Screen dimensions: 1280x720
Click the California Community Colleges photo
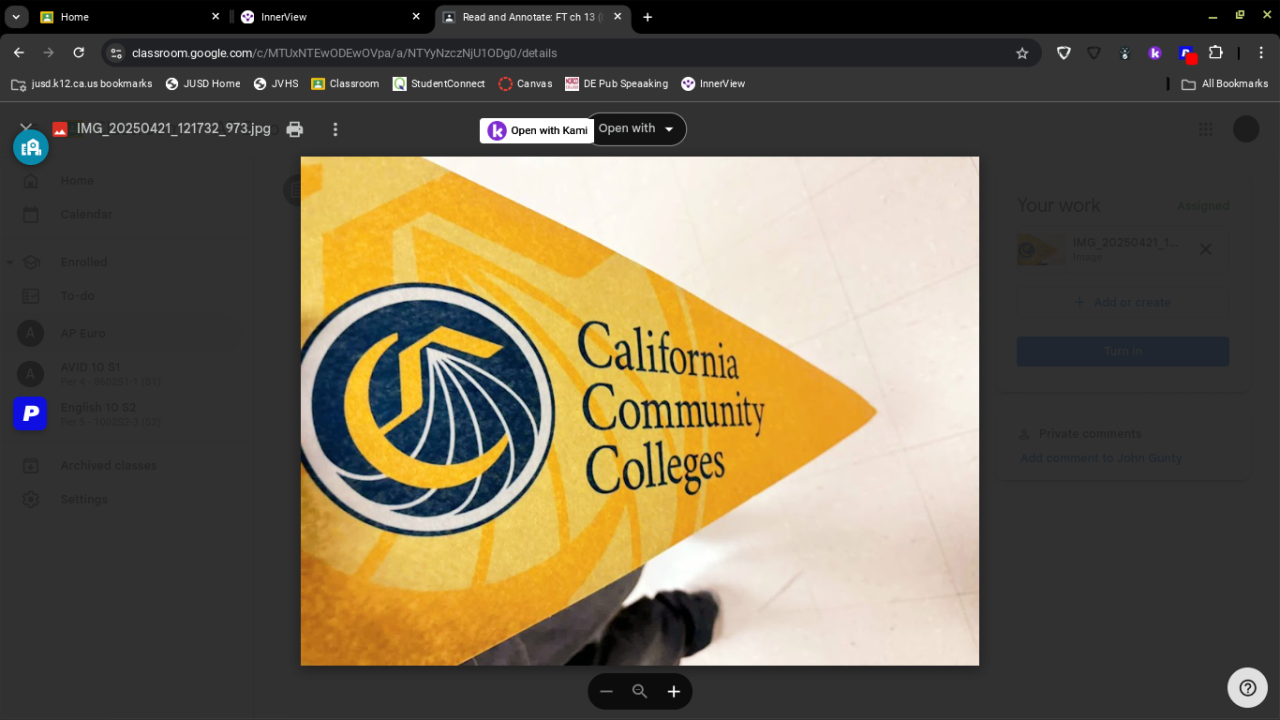click(640, 411)
